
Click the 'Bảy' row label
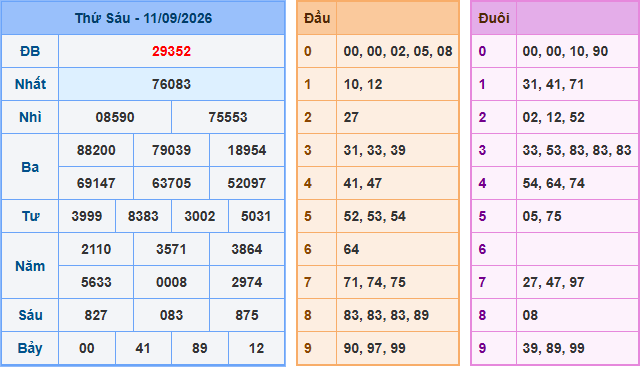pyautogui.click(x=30, y=348)
